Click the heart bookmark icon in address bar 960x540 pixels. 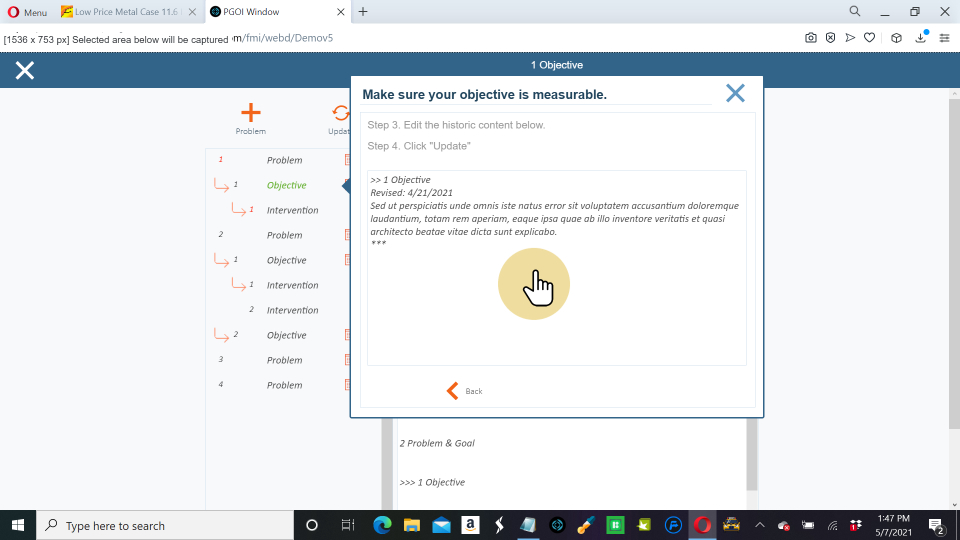coord(870,38)
